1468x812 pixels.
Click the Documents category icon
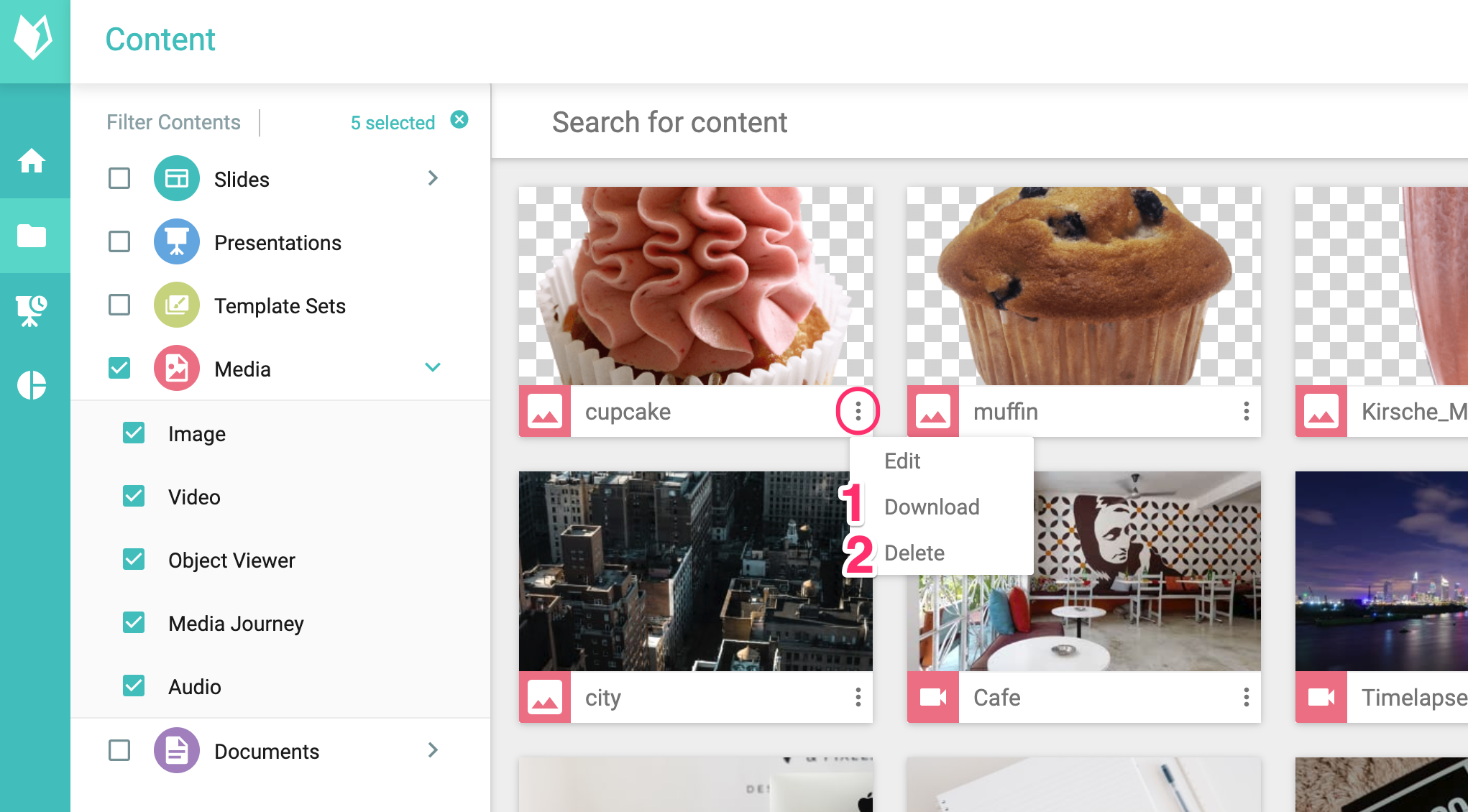[177, 750]
